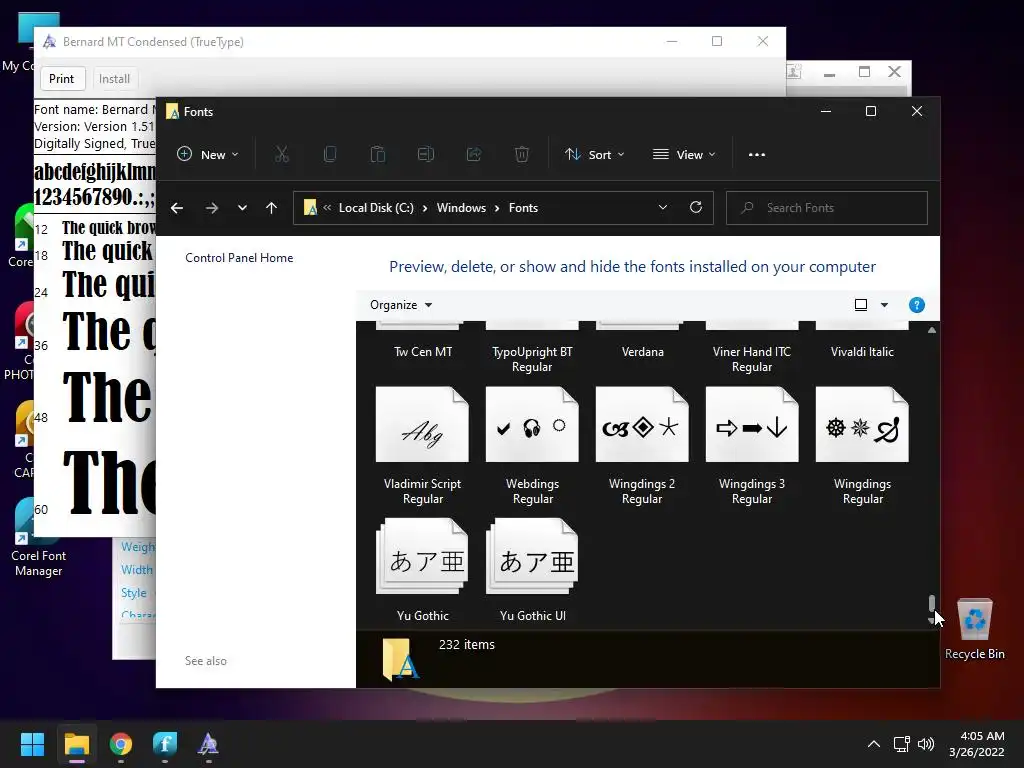Image resolution: width=1024 pixels, height=768 pixels.
Task: Click into the Search Fonts field
Action: pos(827,208)
